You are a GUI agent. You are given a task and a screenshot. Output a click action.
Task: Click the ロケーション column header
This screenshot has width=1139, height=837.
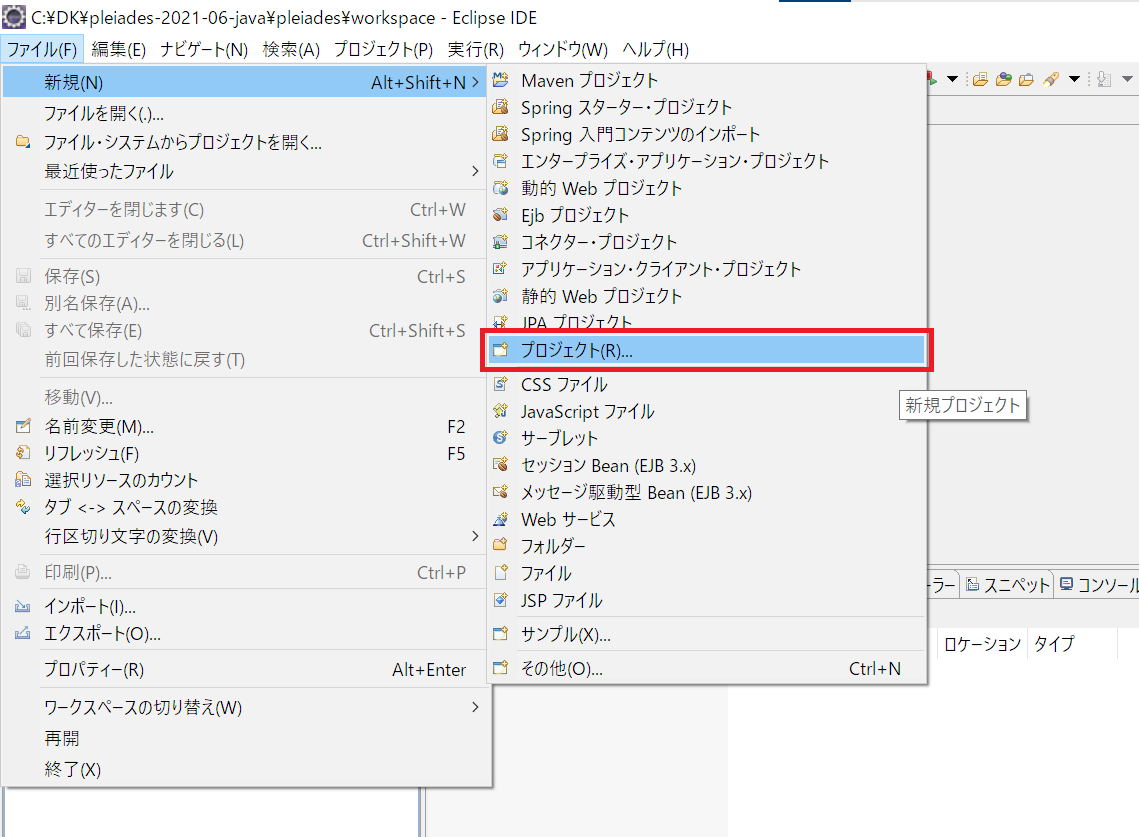(x=982, y=644)
